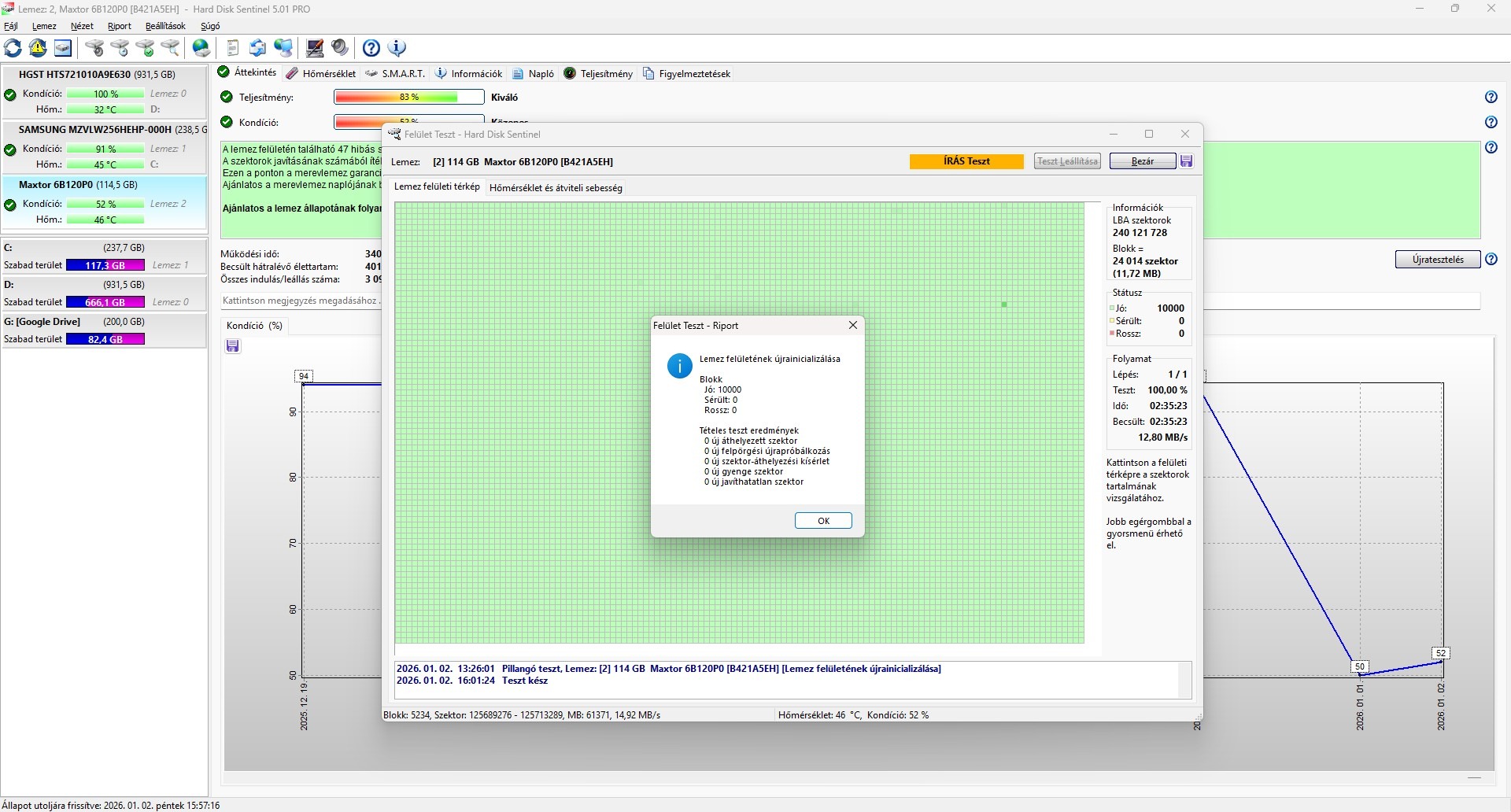This screenshot has width=1511, height=812.
Task: Click the Teljesítmény 83 % progress bar
Action: click(409, 98)
